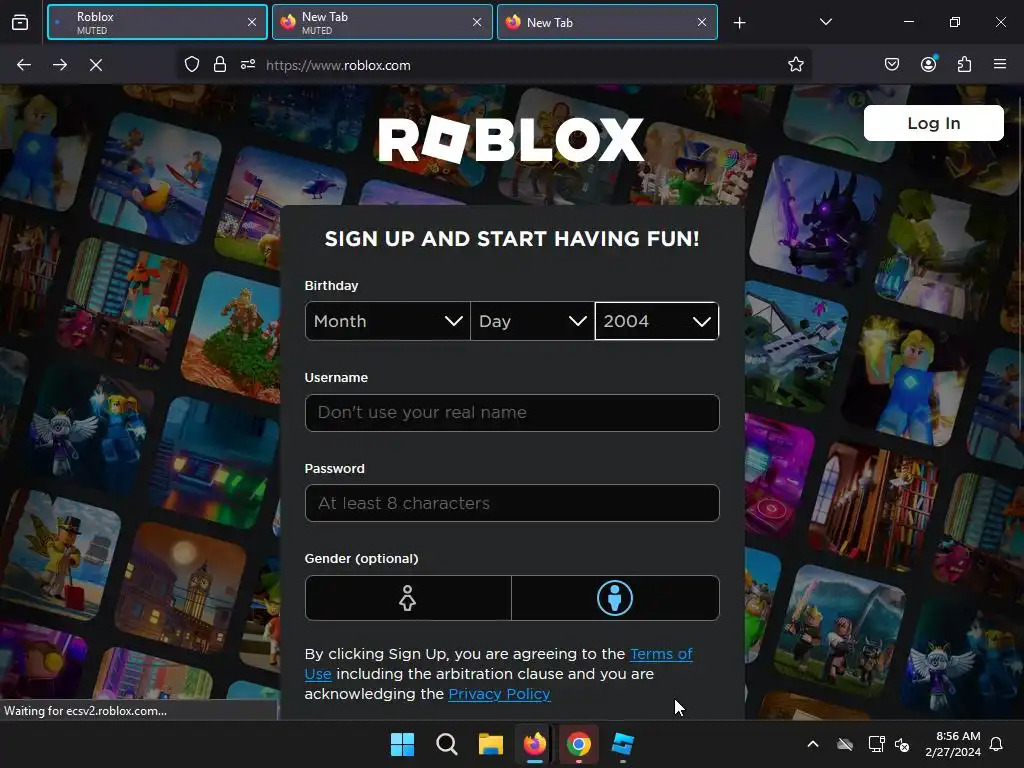Click the site security padlock icon
This screenshot has height=768, width=1024.
point(220,65)
